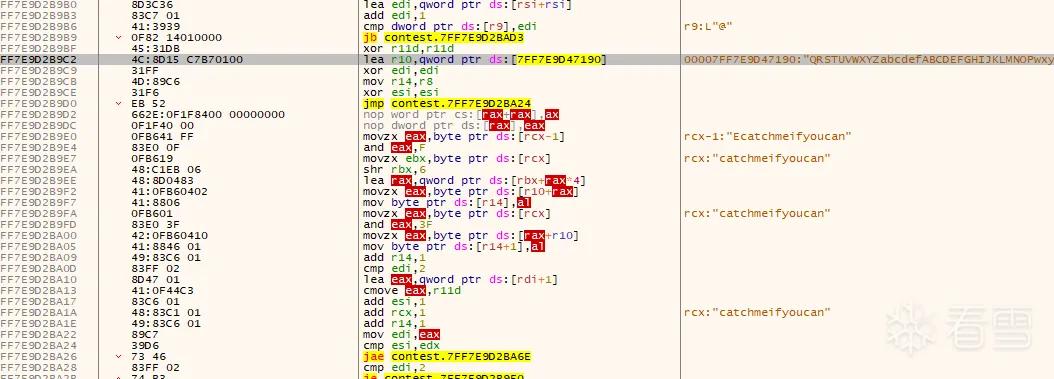Click the highlighted operand 7FF7E9D47190
The height and width of the screenshot is (379, 1054).
(558, 59)
